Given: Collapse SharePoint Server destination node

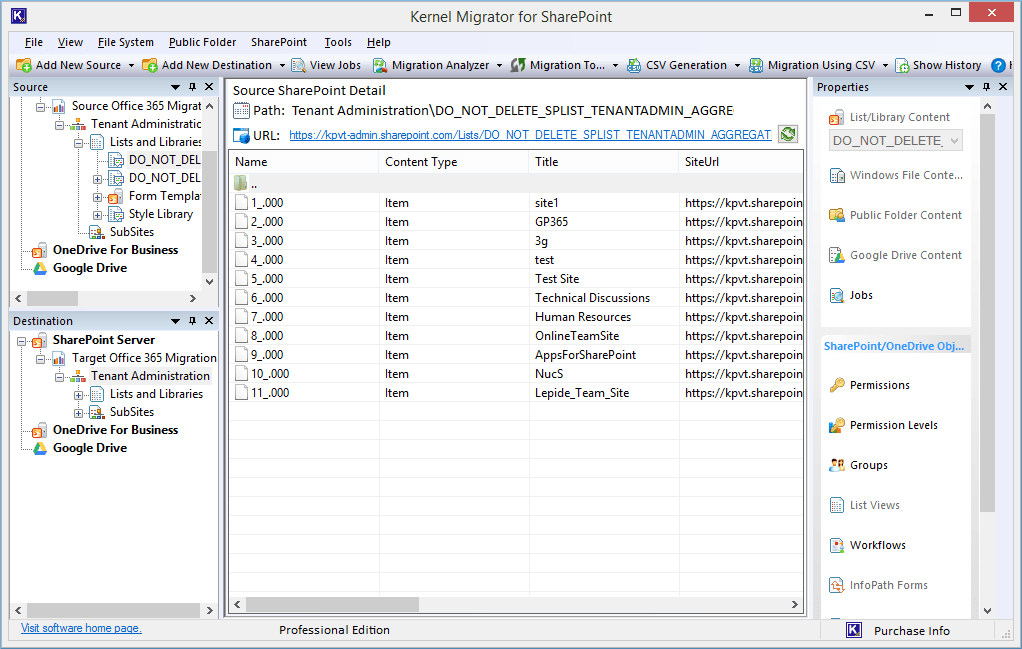Looking at the screenshot, I should point(22,341).
